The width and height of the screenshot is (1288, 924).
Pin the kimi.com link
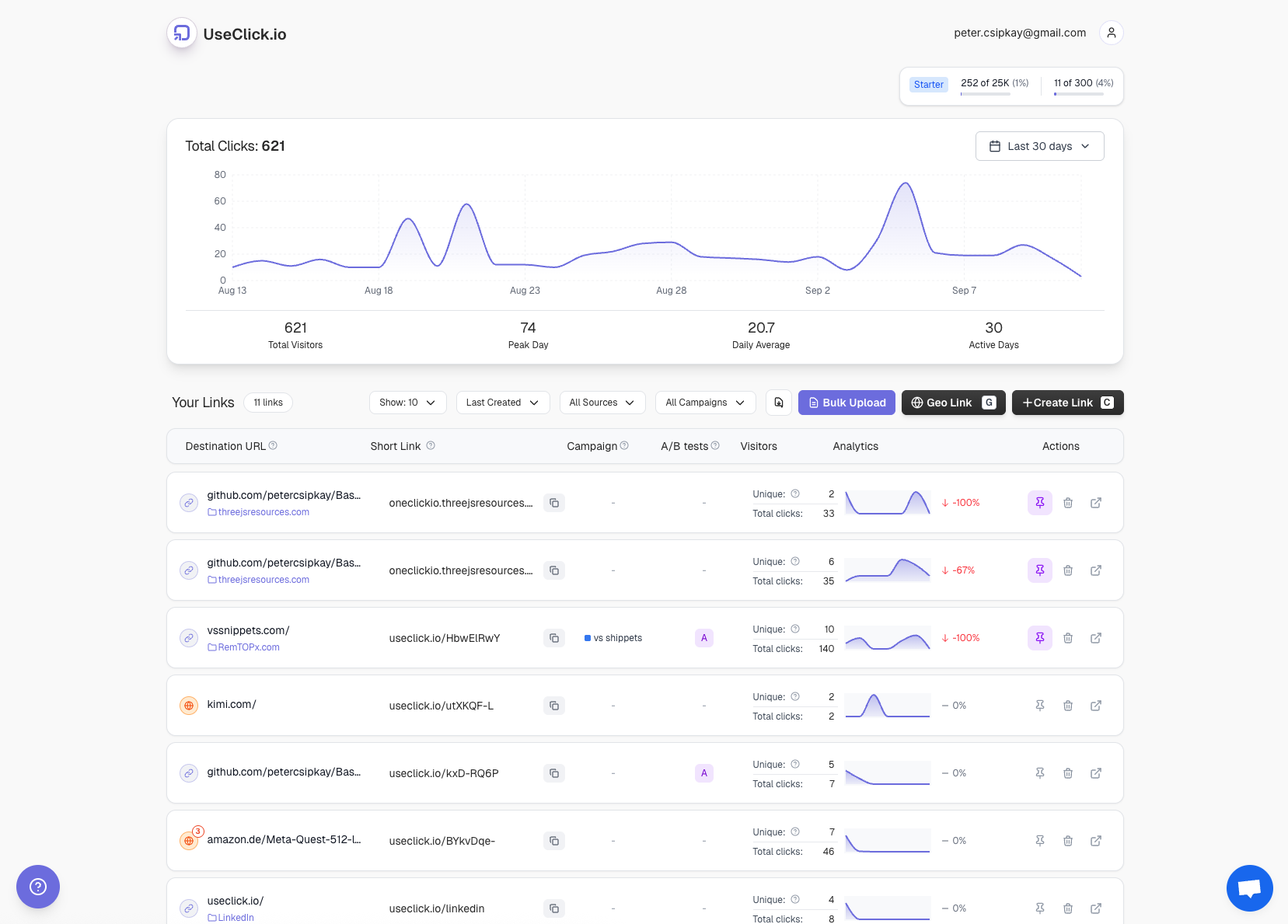click(x=1039, y=706)
